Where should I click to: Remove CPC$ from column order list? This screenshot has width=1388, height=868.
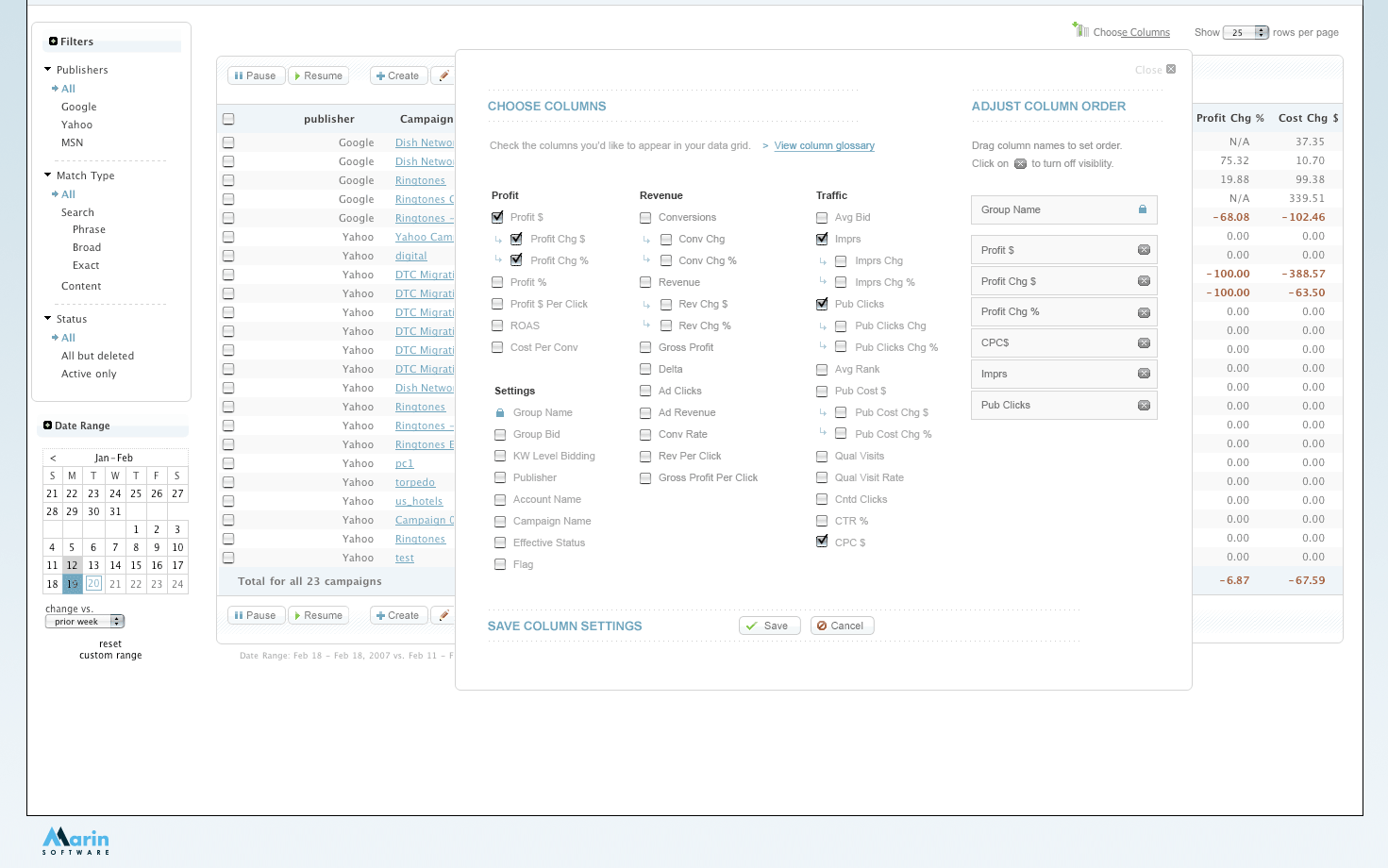(x=1144, y=343)
